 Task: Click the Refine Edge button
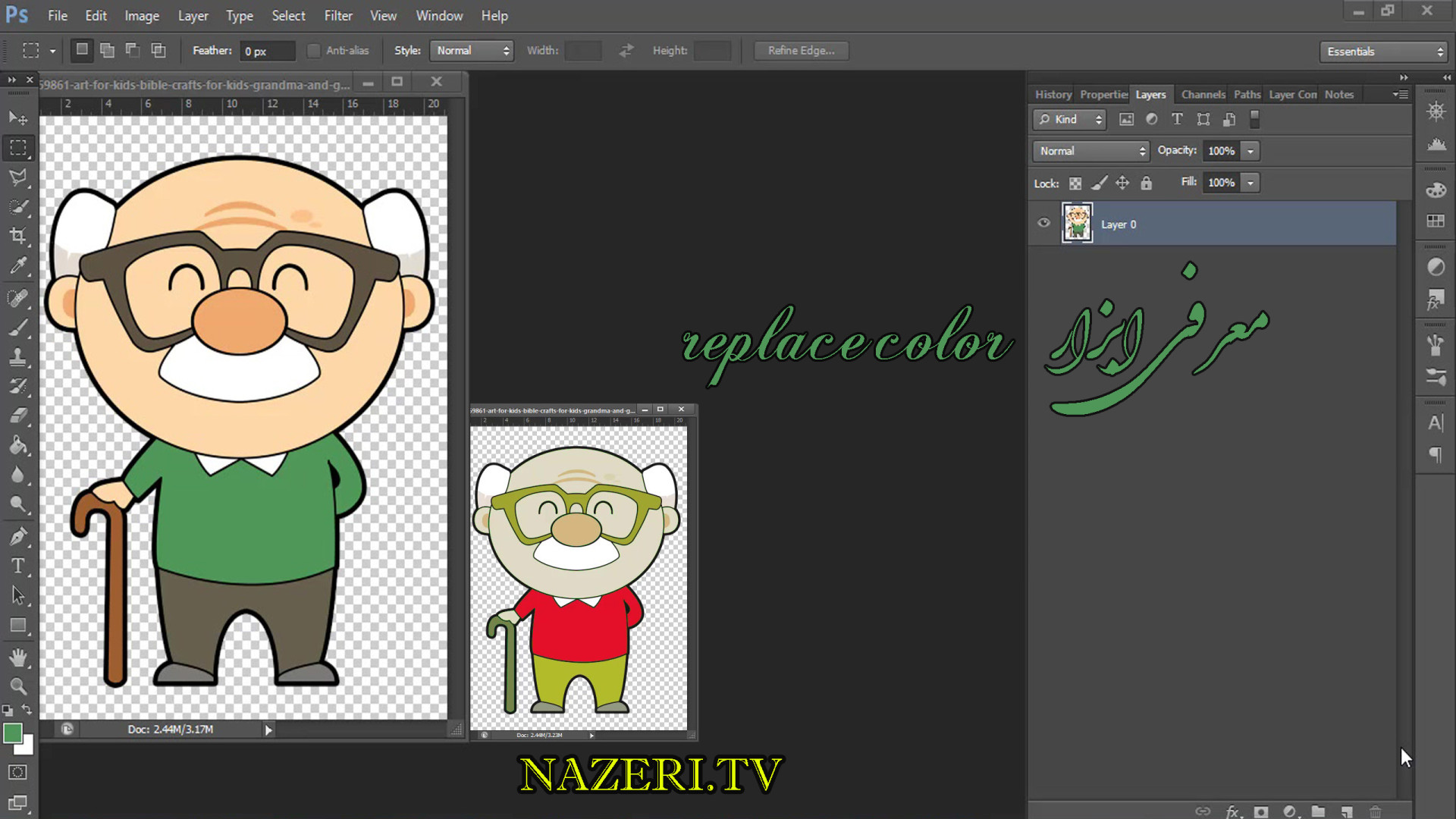pos(801,51)
